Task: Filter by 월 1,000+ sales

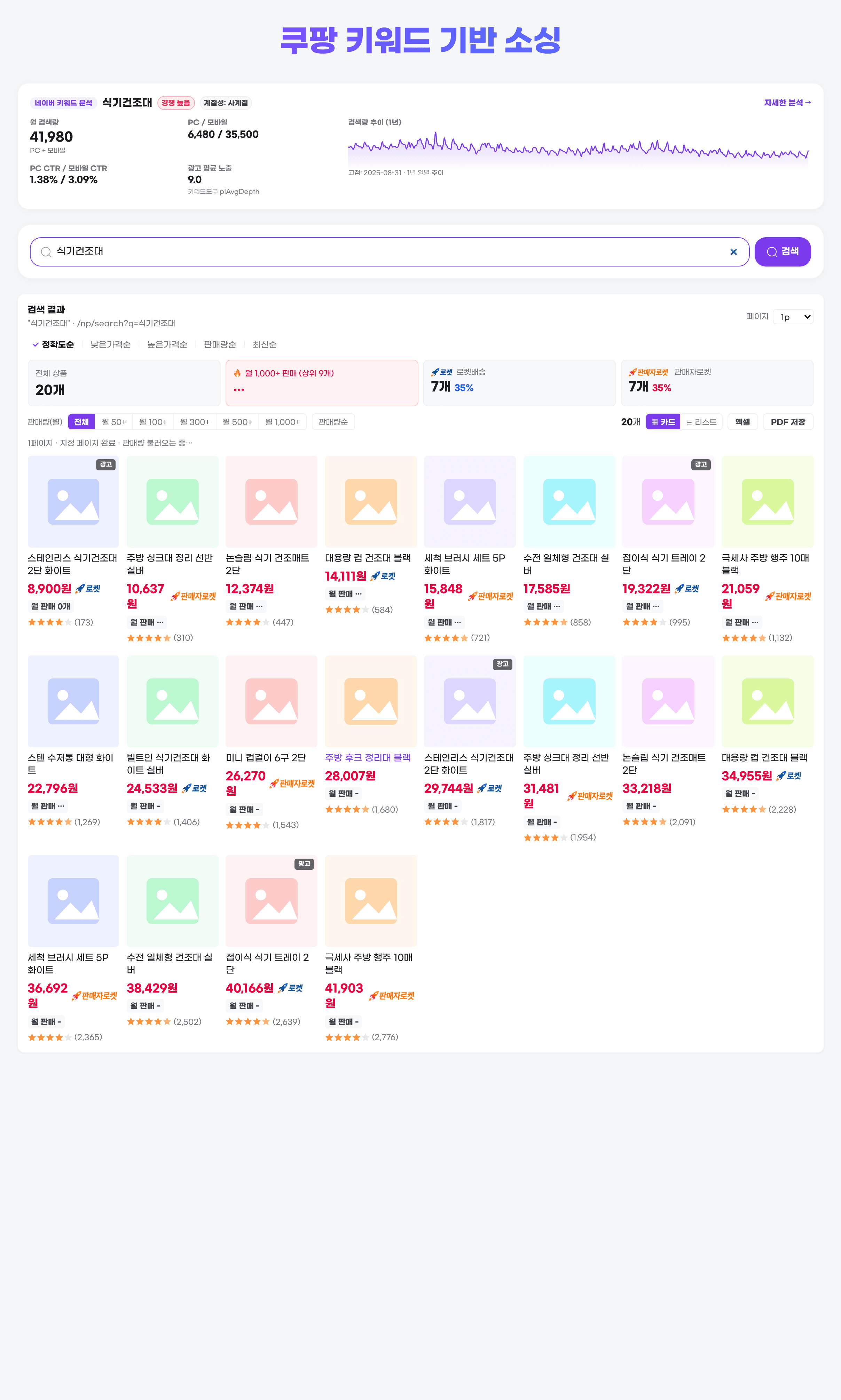Action: click(x=283, y=422)
